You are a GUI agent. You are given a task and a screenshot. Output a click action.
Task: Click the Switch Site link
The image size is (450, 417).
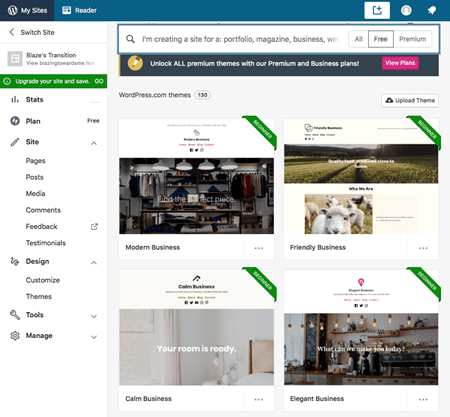coord(37,32)
